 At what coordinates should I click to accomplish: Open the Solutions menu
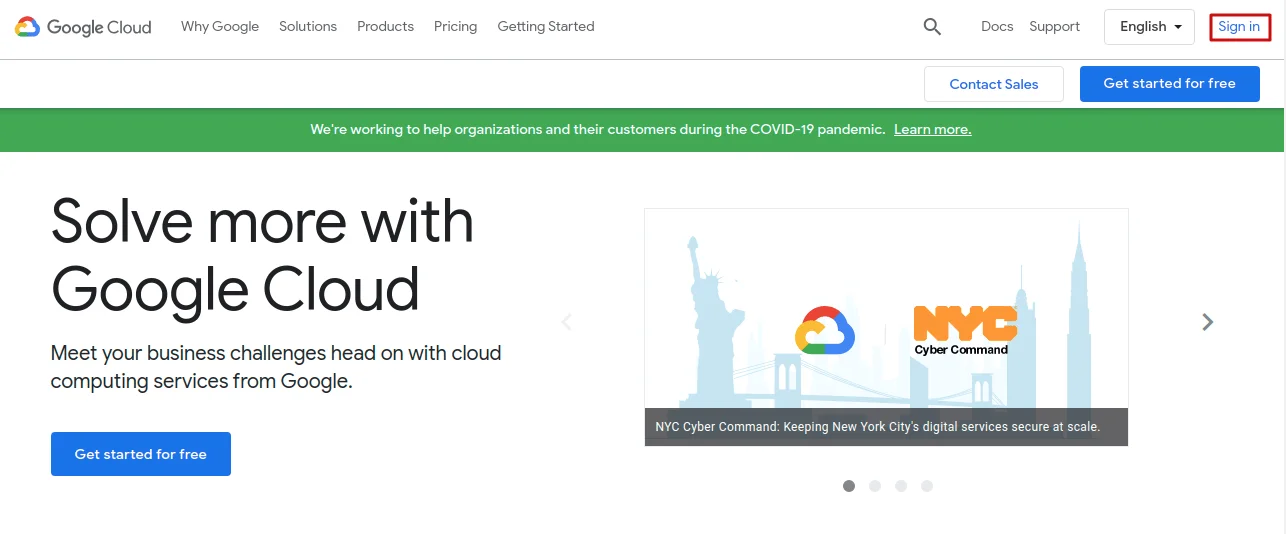[308, 27]
